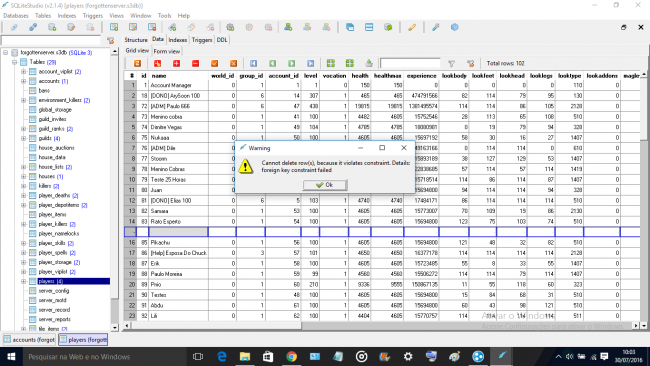Click the add database icon

click(x=52, y=27)
